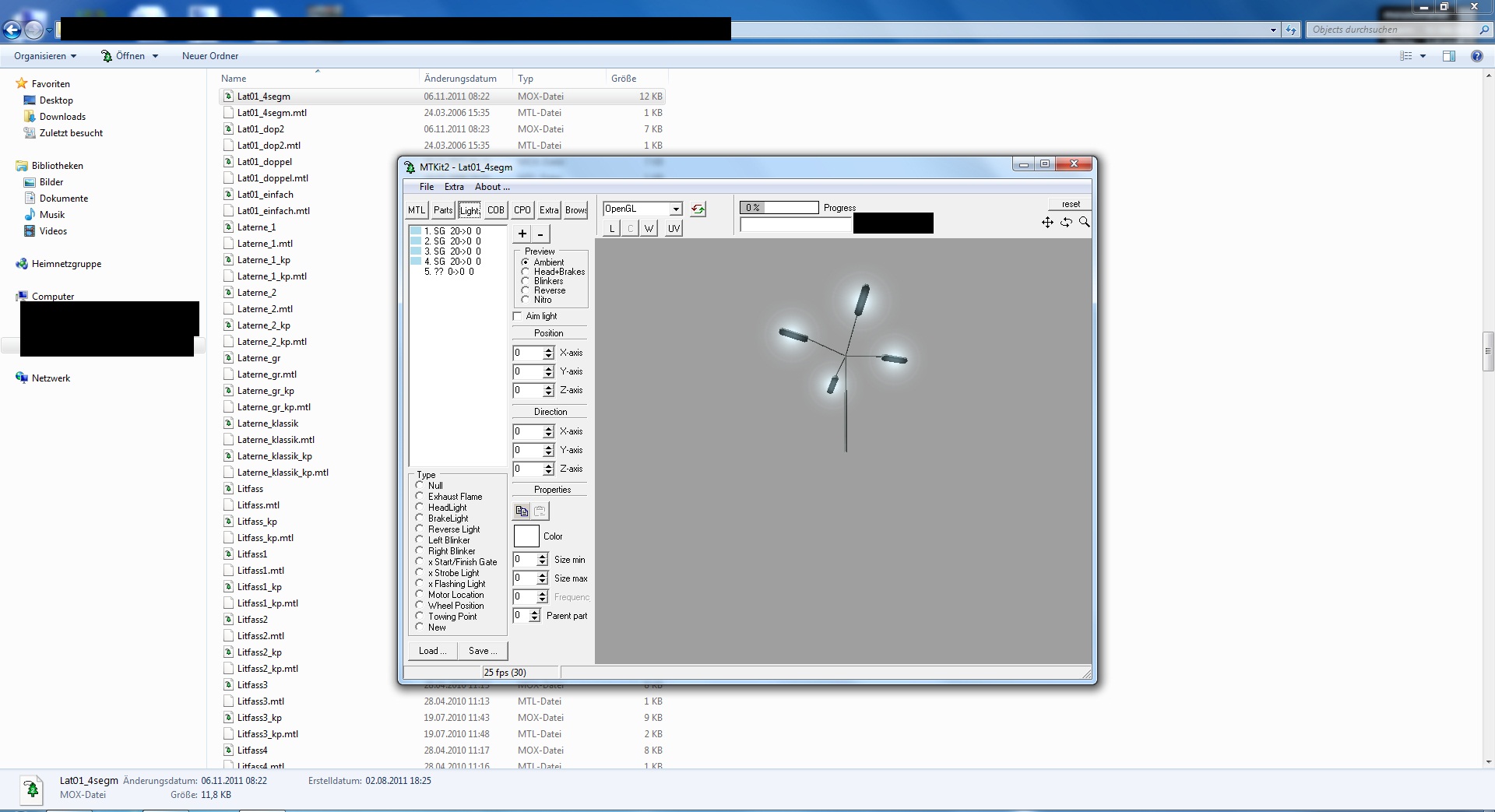This screenshot has width=1495, height=812.
Task: Toggle the UV view button
Action: (x=674, y=228)
